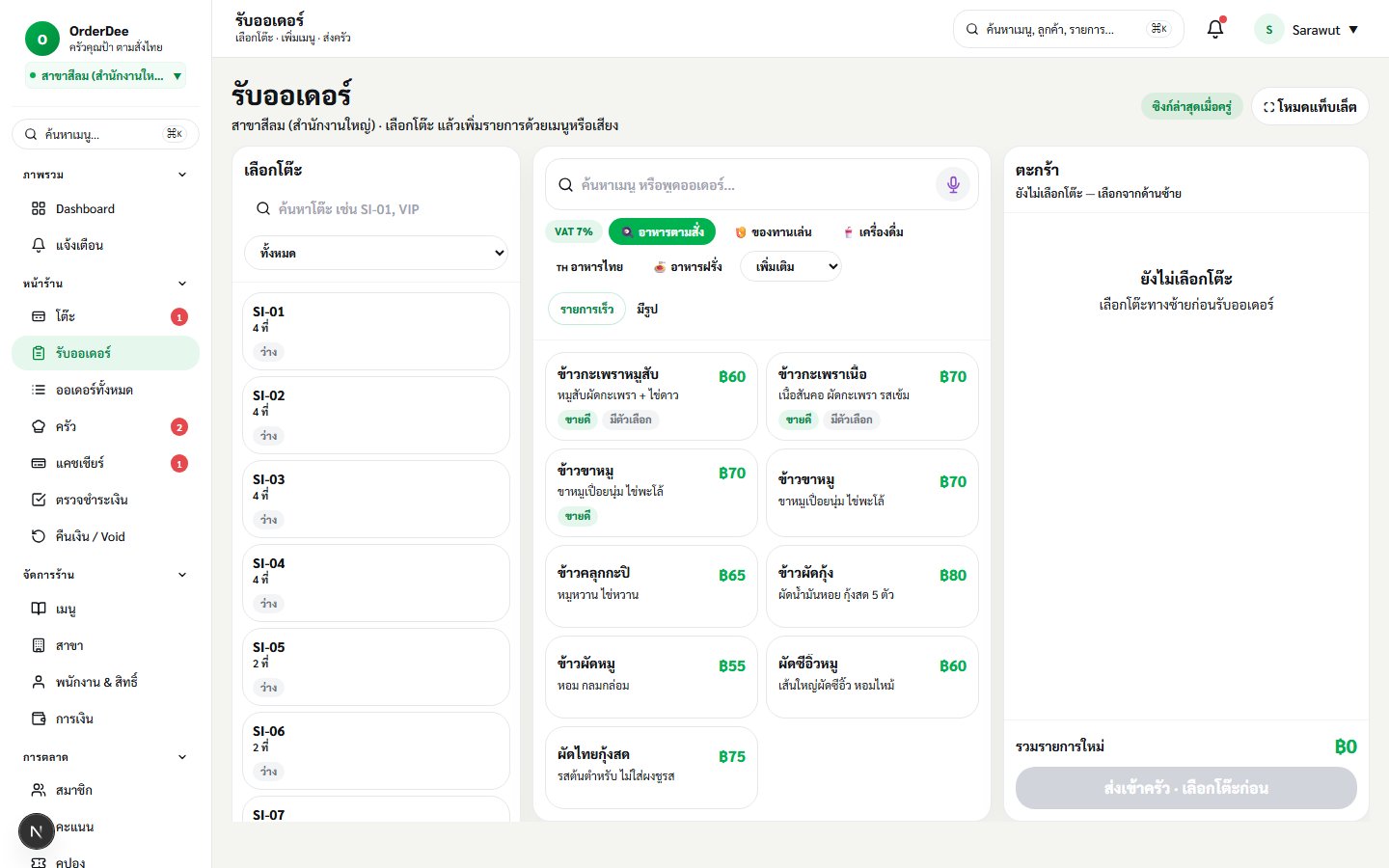The image size is (1389, 868).
Task: Open ออเดอร์ทั้งหมด list page
Action: point(105,390)
